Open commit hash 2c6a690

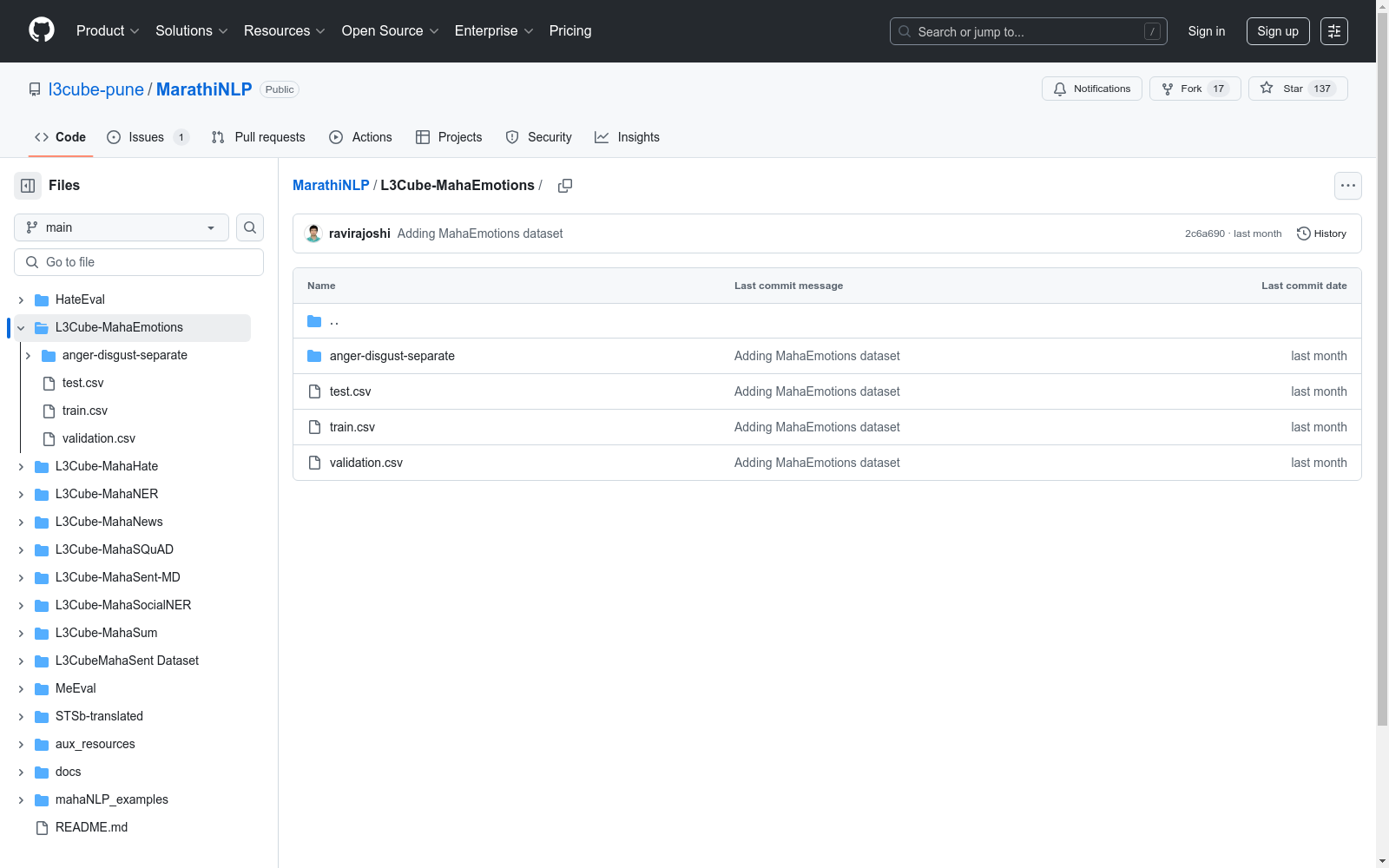pyautogui.click(x=1205, y=233)
